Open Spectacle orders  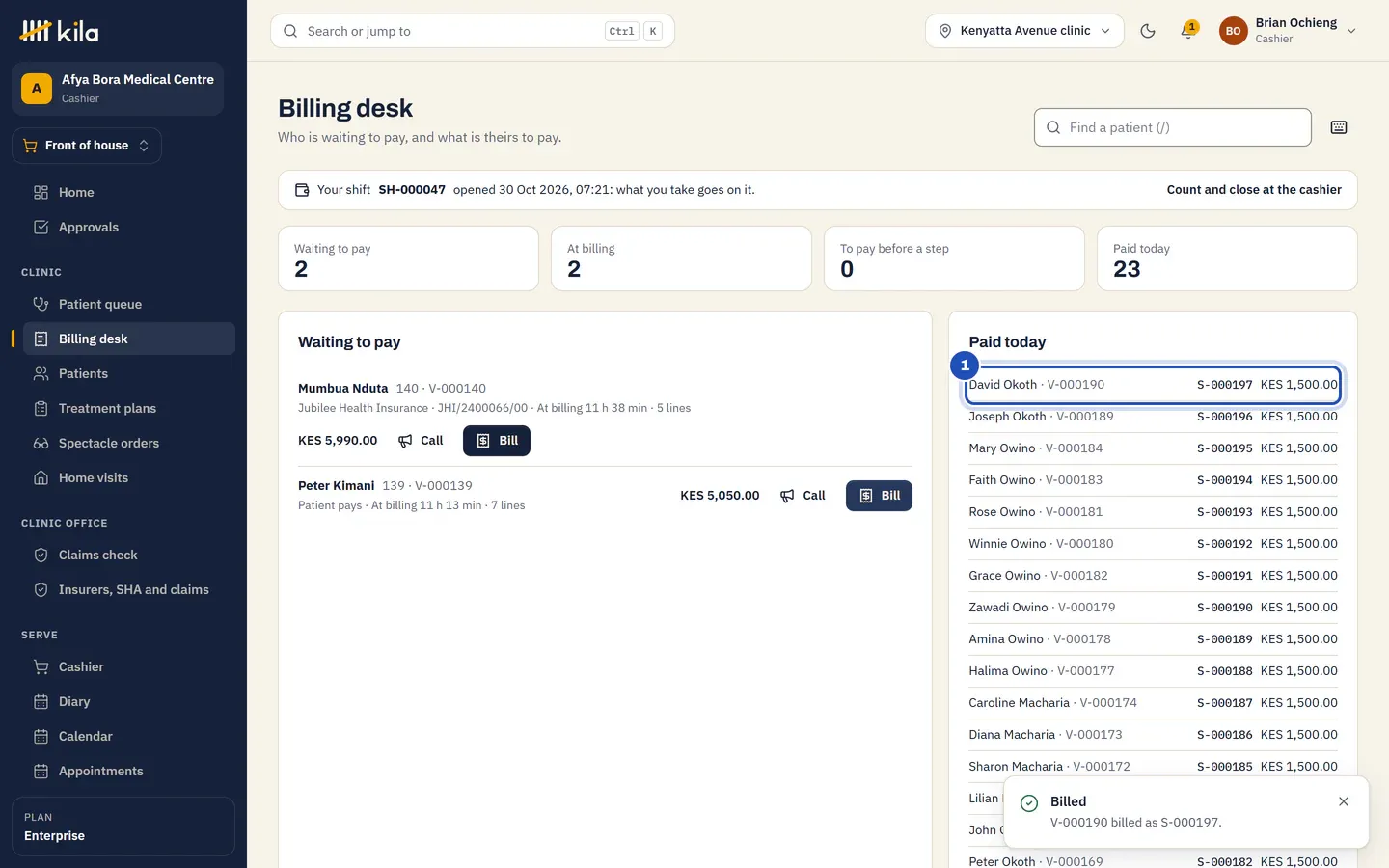point(128,443)
